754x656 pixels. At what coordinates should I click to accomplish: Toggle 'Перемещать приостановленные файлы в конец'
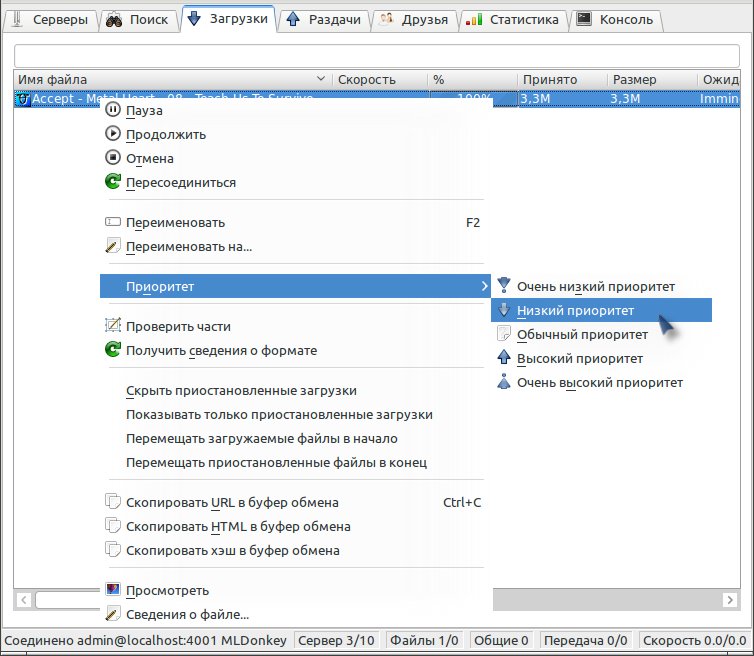[295, 462]
